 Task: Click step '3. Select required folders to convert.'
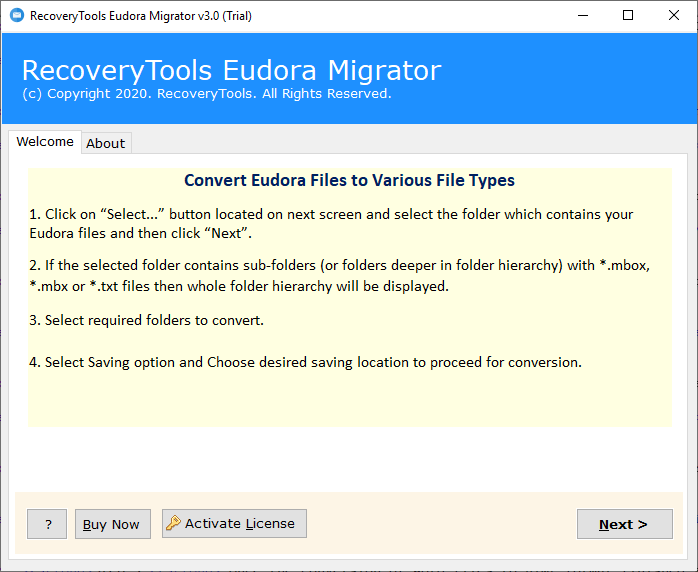(x=146, y=320)
